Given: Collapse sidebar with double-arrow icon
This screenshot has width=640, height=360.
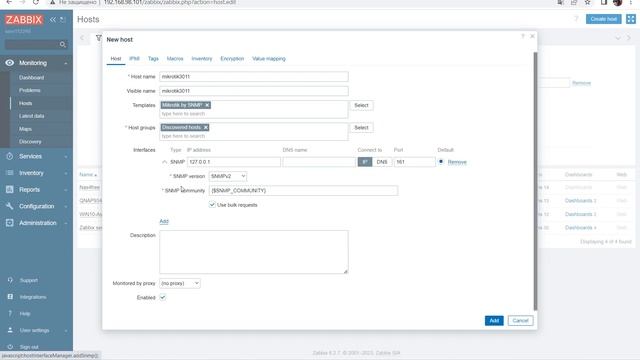Looking at the screenshot, I should pos(53,19).
